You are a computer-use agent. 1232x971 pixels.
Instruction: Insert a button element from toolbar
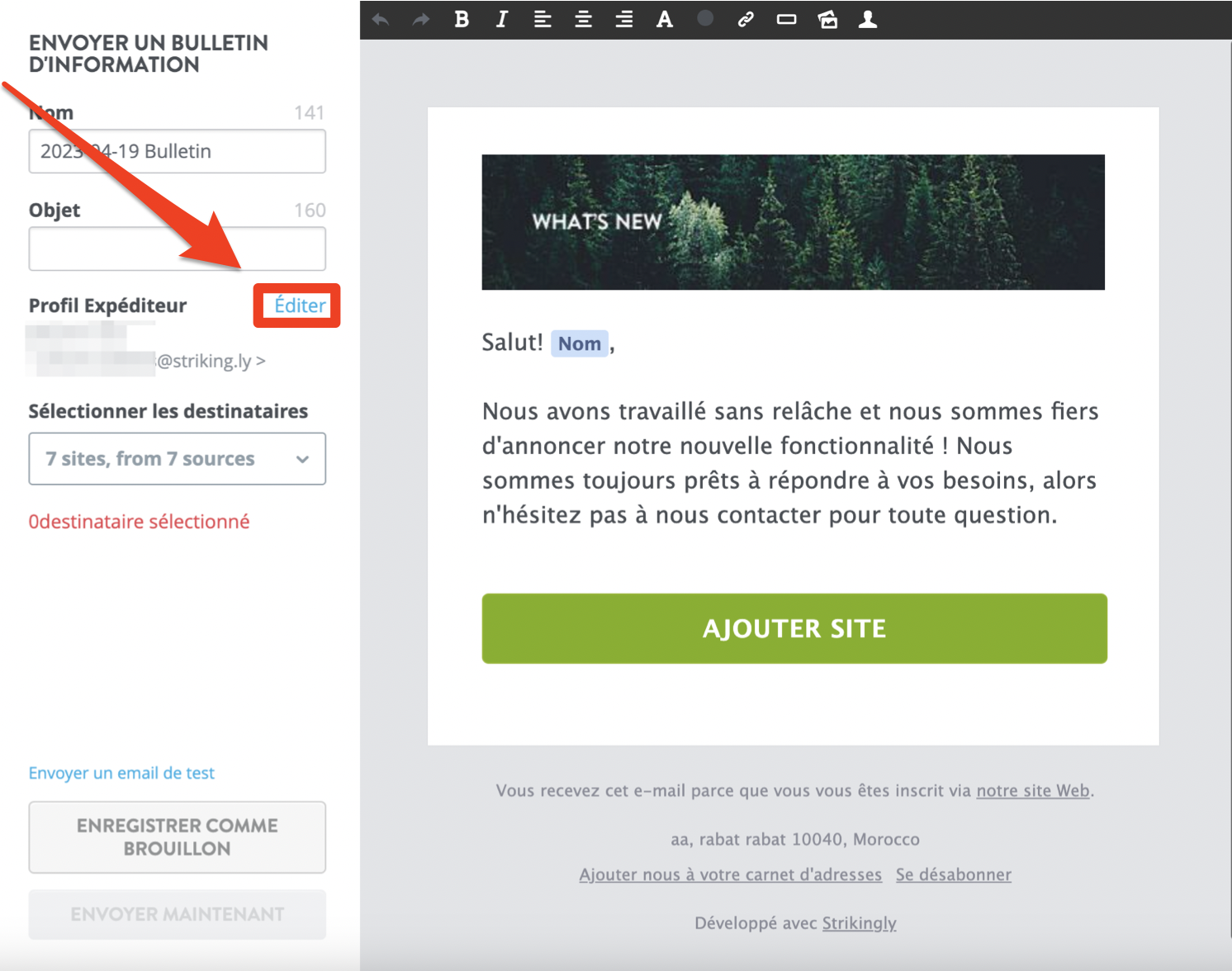786,19
